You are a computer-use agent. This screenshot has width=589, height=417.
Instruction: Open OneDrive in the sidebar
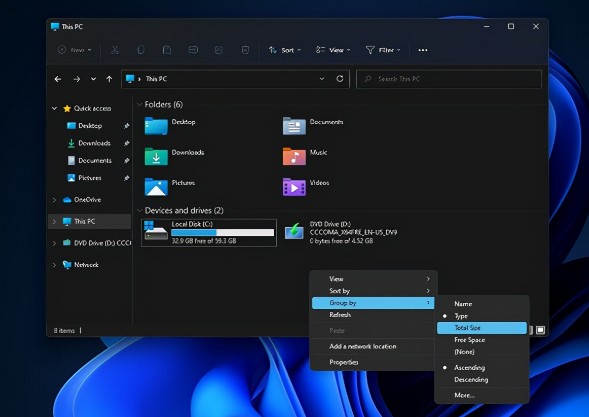coord(87,199)
